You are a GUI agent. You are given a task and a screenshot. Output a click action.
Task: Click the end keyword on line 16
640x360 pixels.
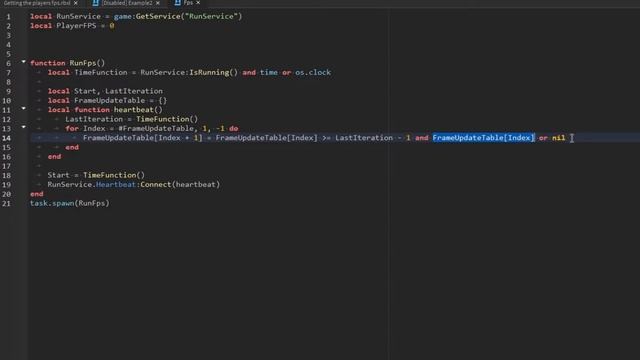[x=54, y=156]
